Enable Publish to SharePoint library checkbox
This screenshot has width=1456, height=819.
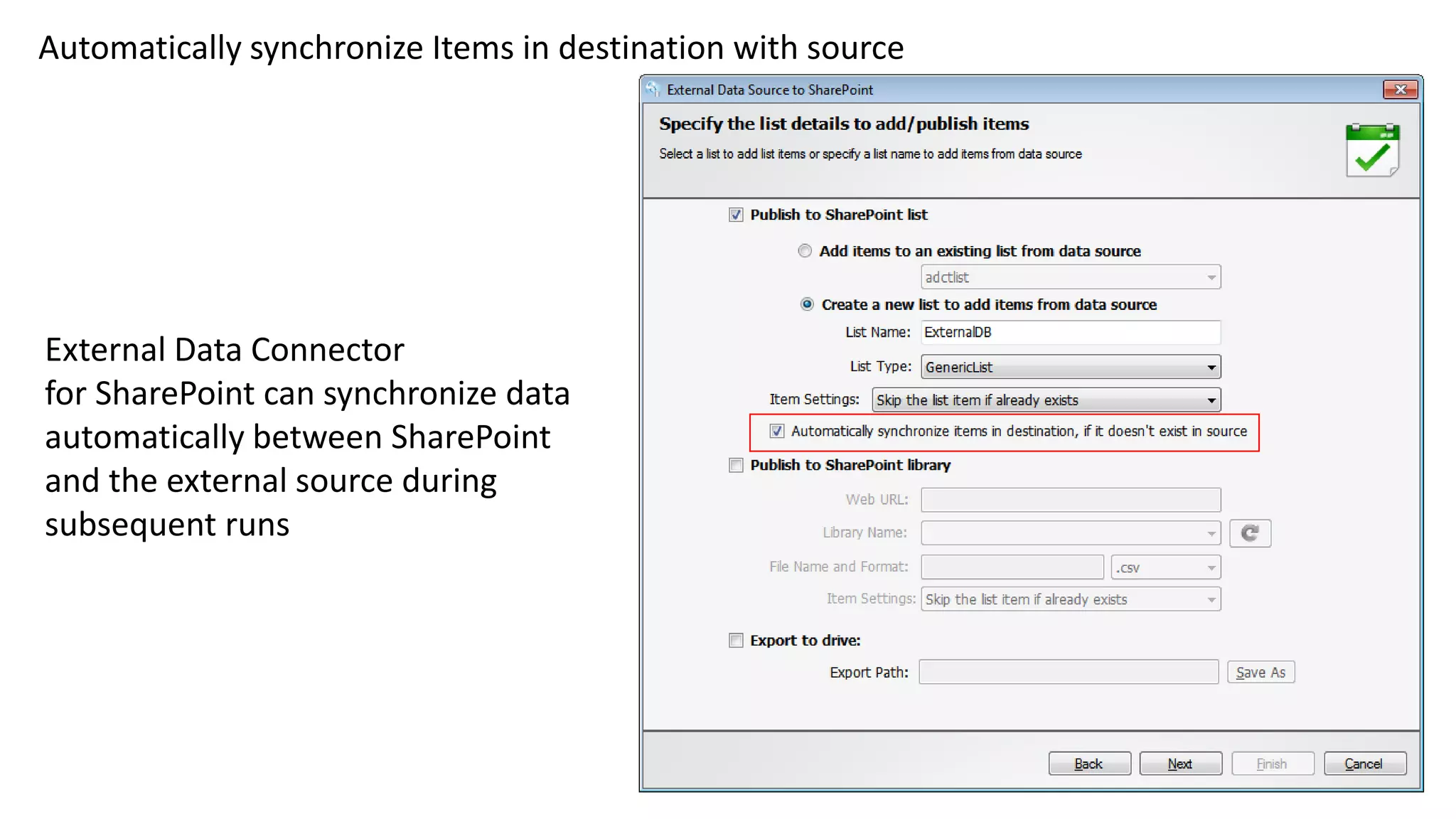point(736,465)
